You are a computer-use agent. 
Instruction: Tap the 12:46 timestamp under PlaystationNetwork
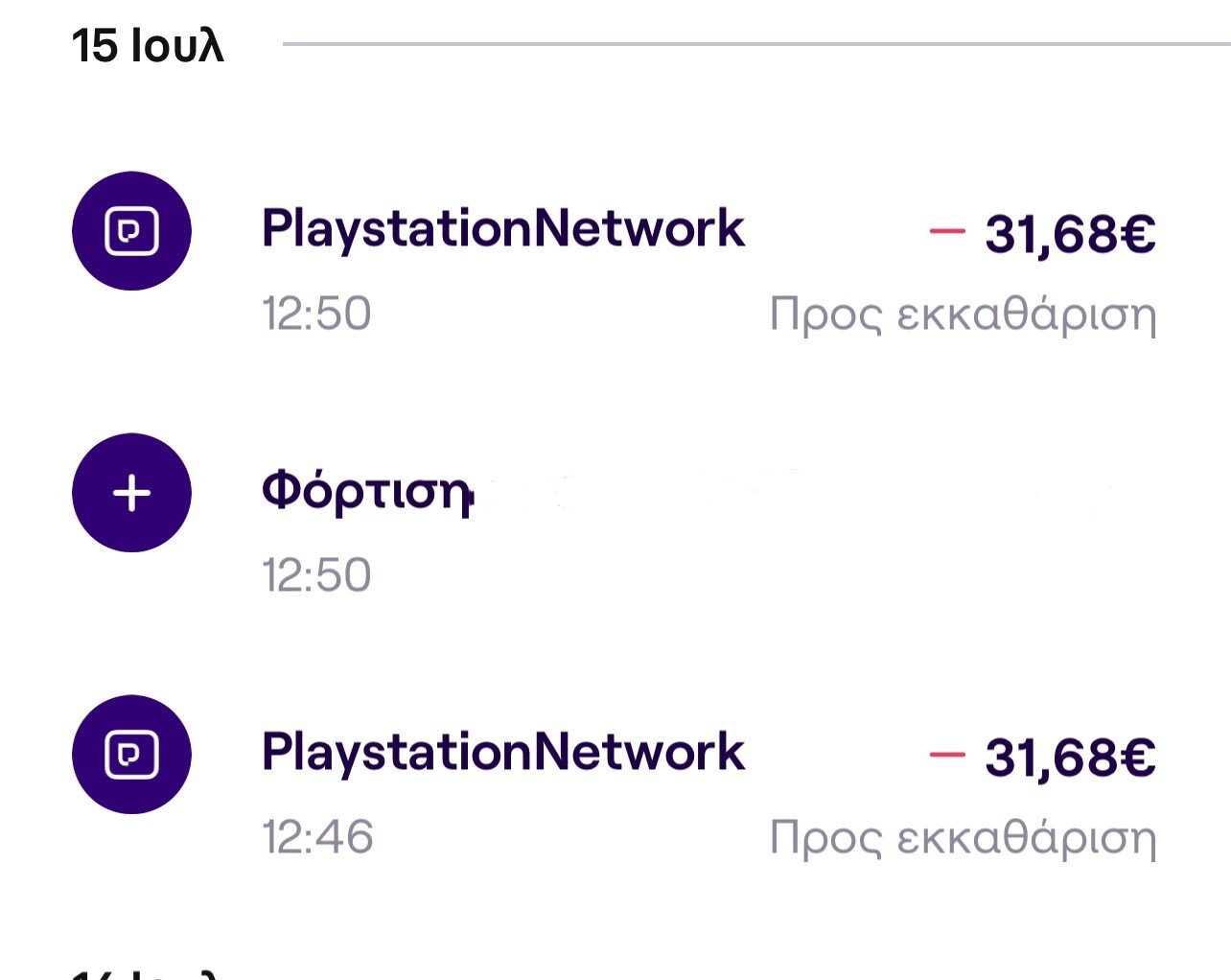[317, 837]
